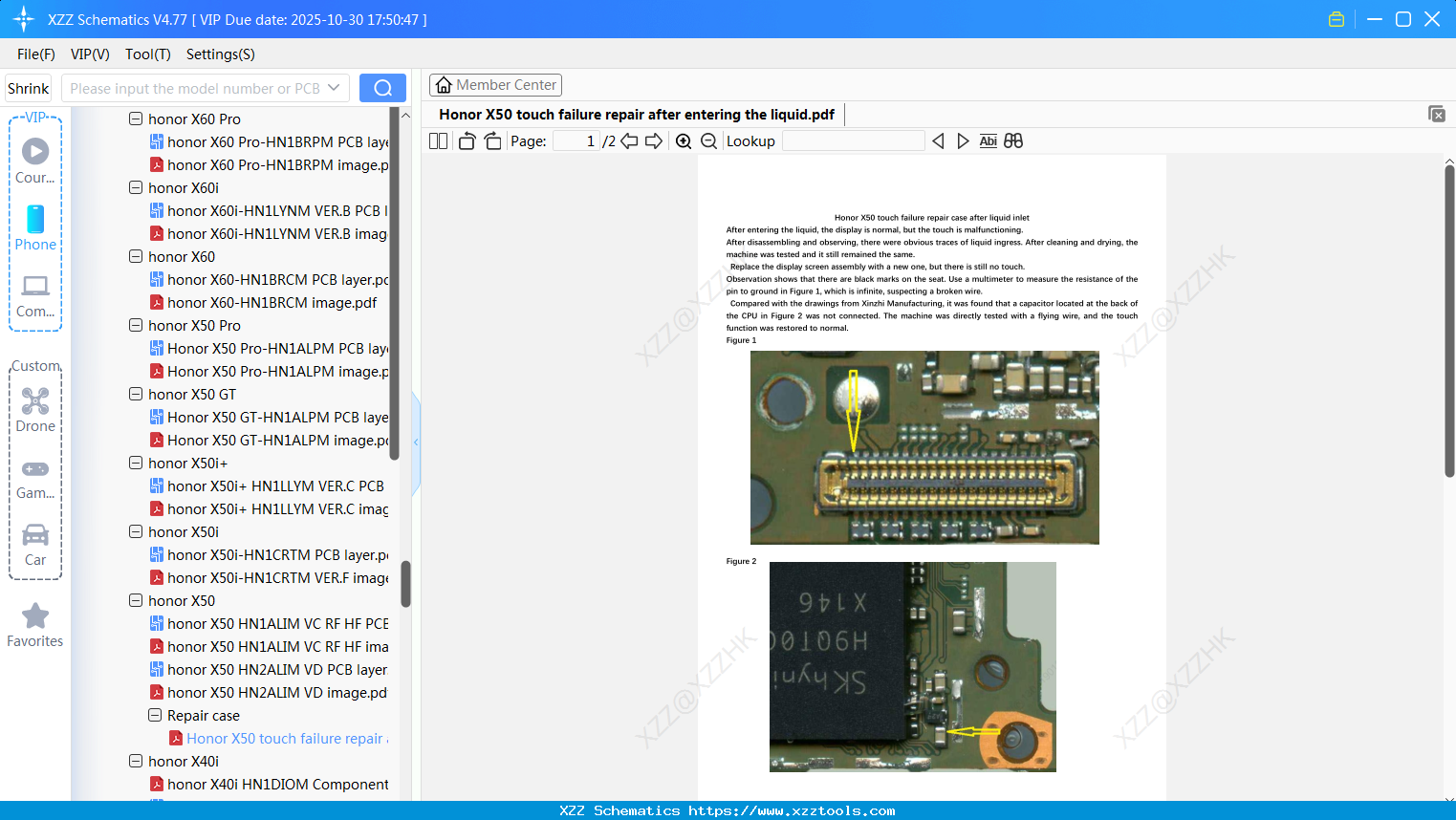Open honor X50 HN2ALIM VD image PDF
Screen dimensions: 1456x820
[269, 692]
